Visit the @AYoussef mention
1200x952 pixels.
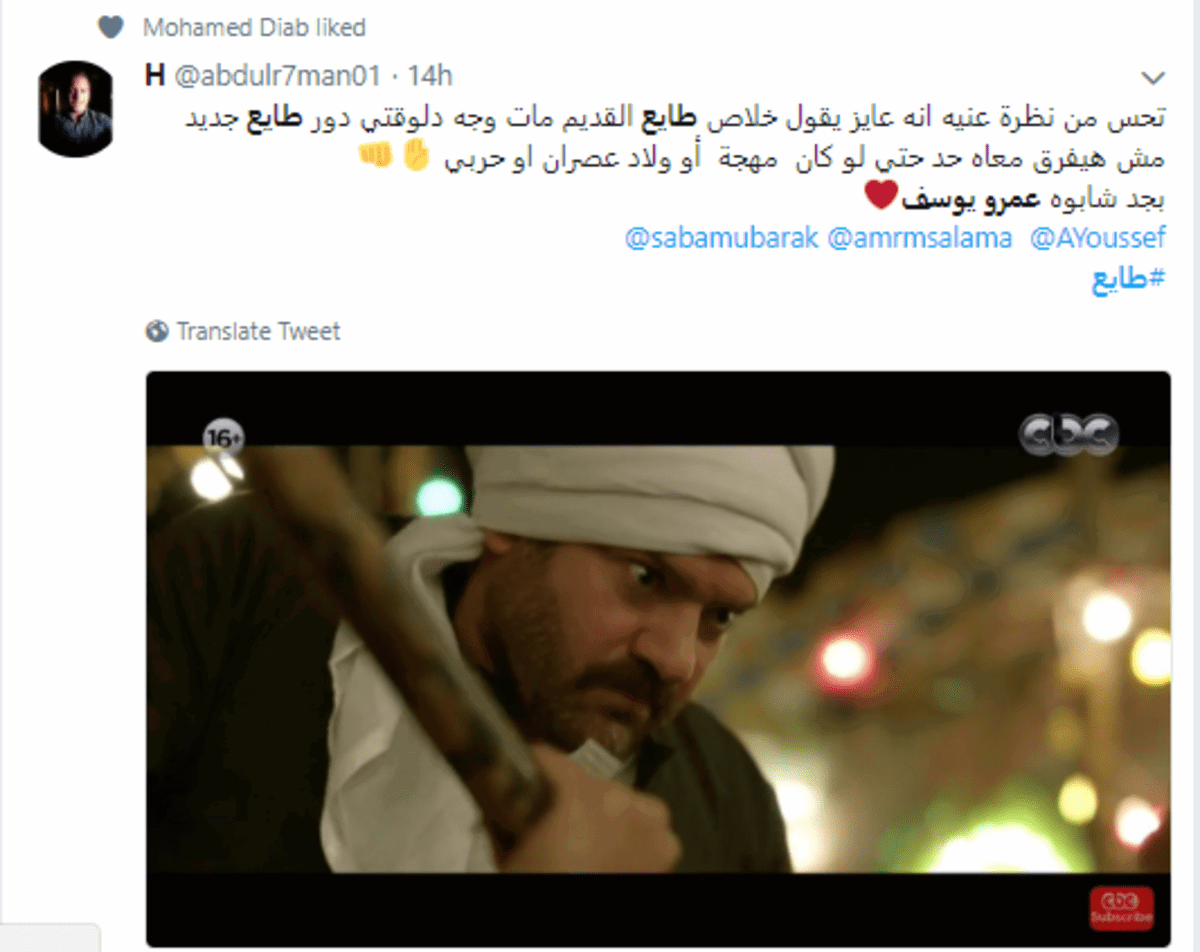[1097, 239]
